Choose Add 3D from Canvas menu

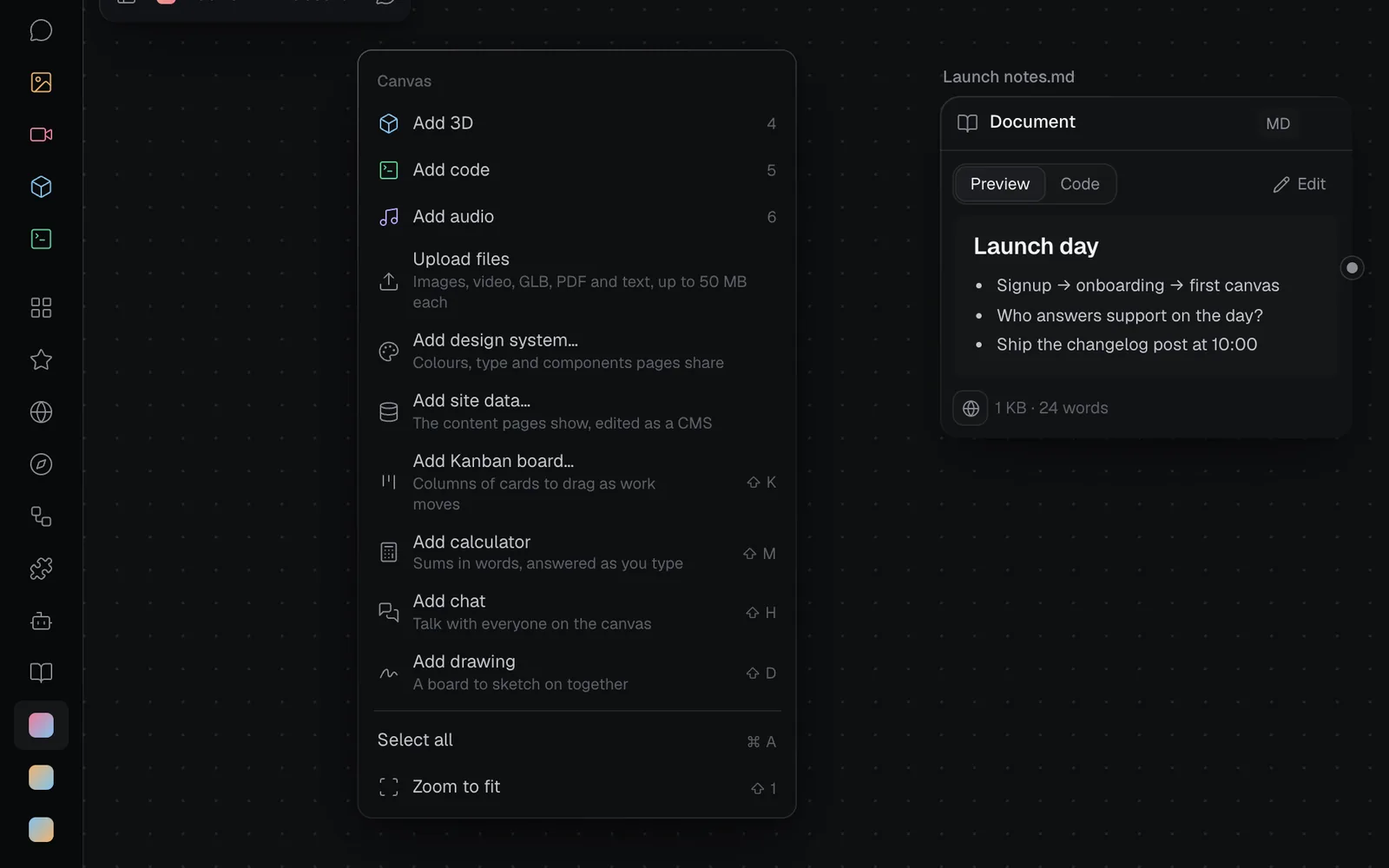click(x=576, y=123)
